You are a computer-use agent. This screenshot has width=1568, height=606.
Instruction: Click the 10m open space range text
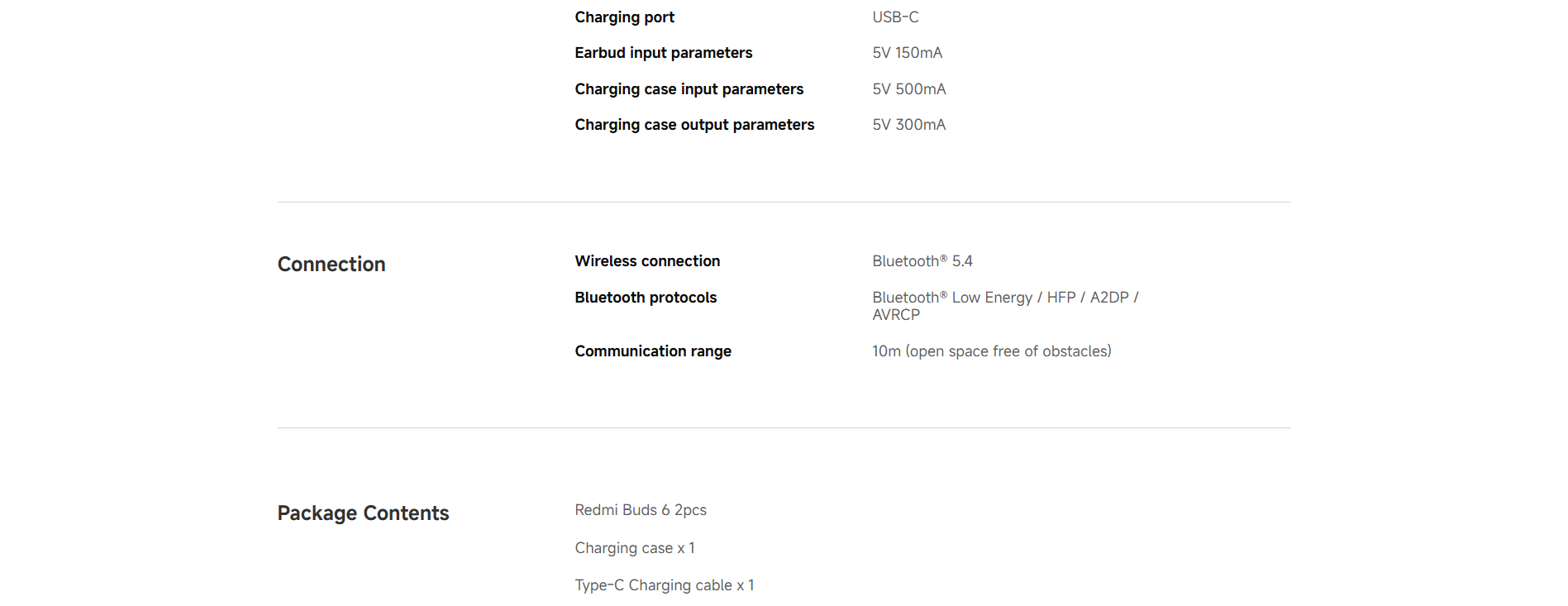[992, 351]
